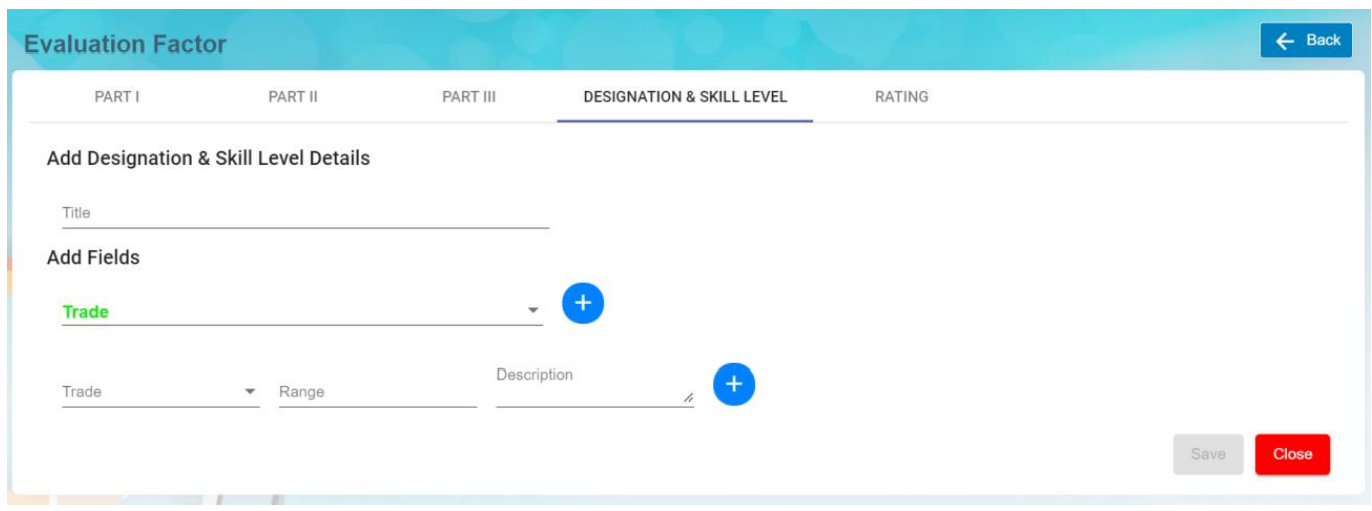1372x511 pixels.
Task: Click the green Trade selection text
Action: (86, 312)
